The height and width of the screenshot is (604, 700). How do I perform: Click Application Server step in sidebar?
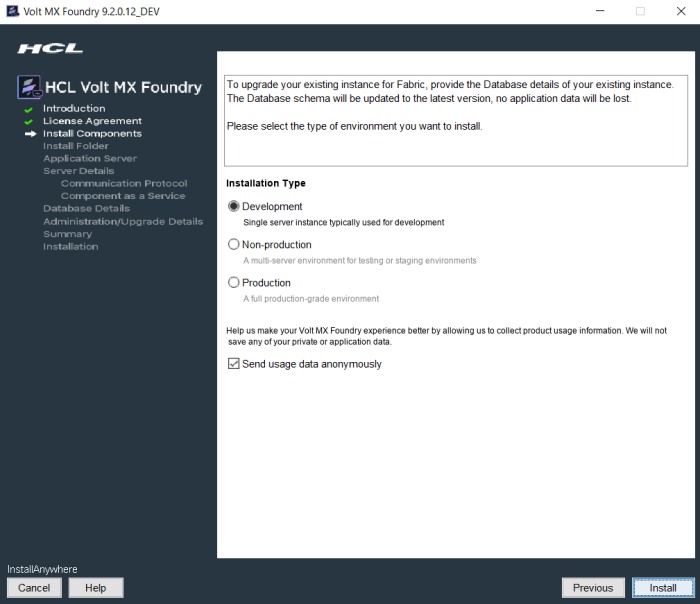click(90, 158)
